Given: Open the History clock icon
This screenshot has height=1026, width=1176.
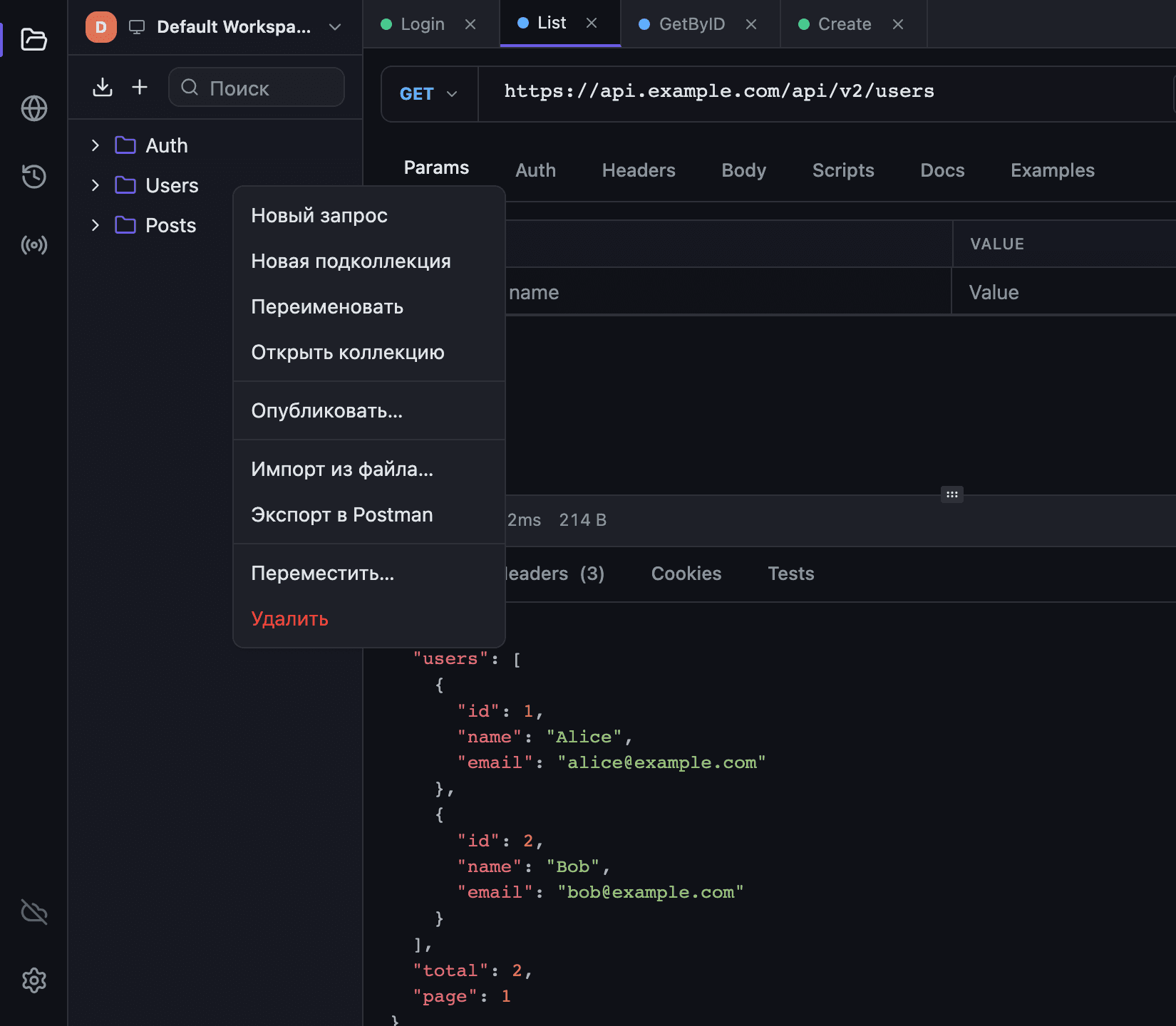Looking at the screenshot, I should [33, 177].
